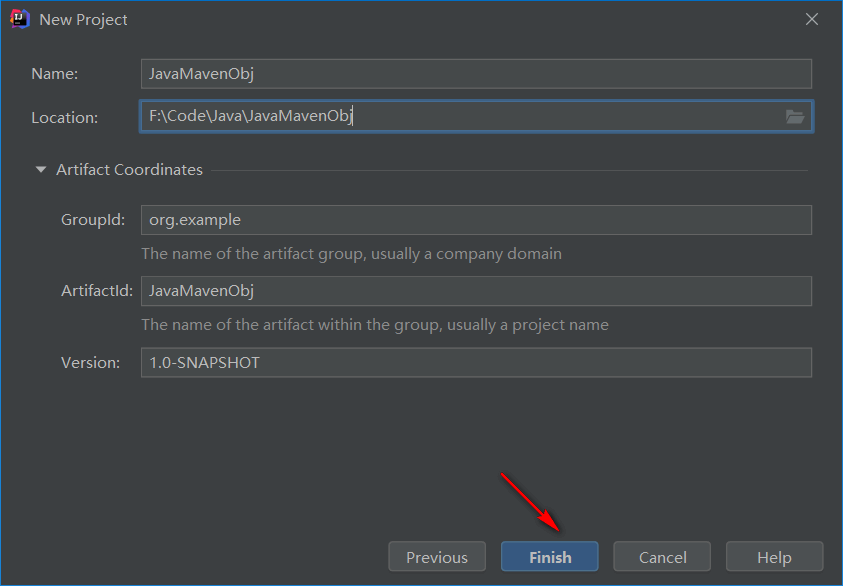Click the Artifact Coordinates disclosure arrow
This screenshot has width=843, height=586.
tap(40, 169)
